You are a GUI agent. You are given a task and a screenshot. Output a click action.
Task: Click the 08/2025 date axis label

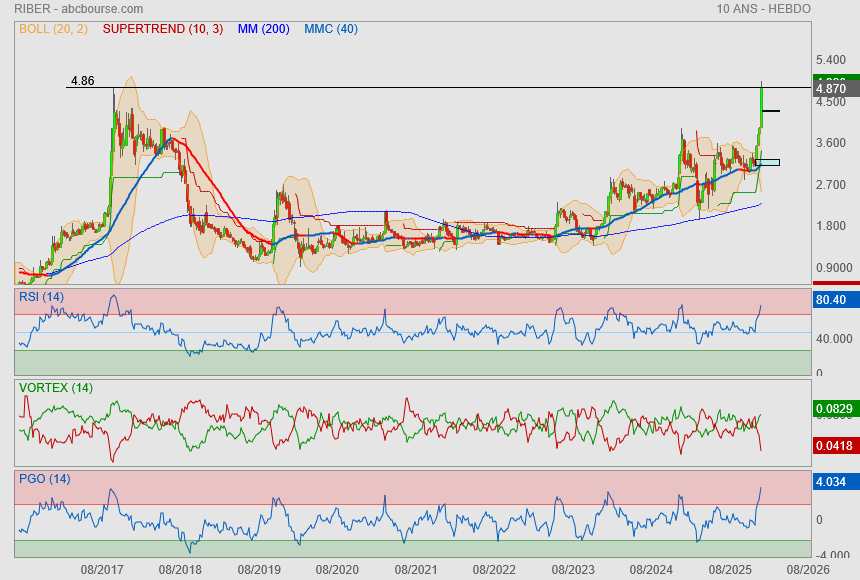[730, 569]
